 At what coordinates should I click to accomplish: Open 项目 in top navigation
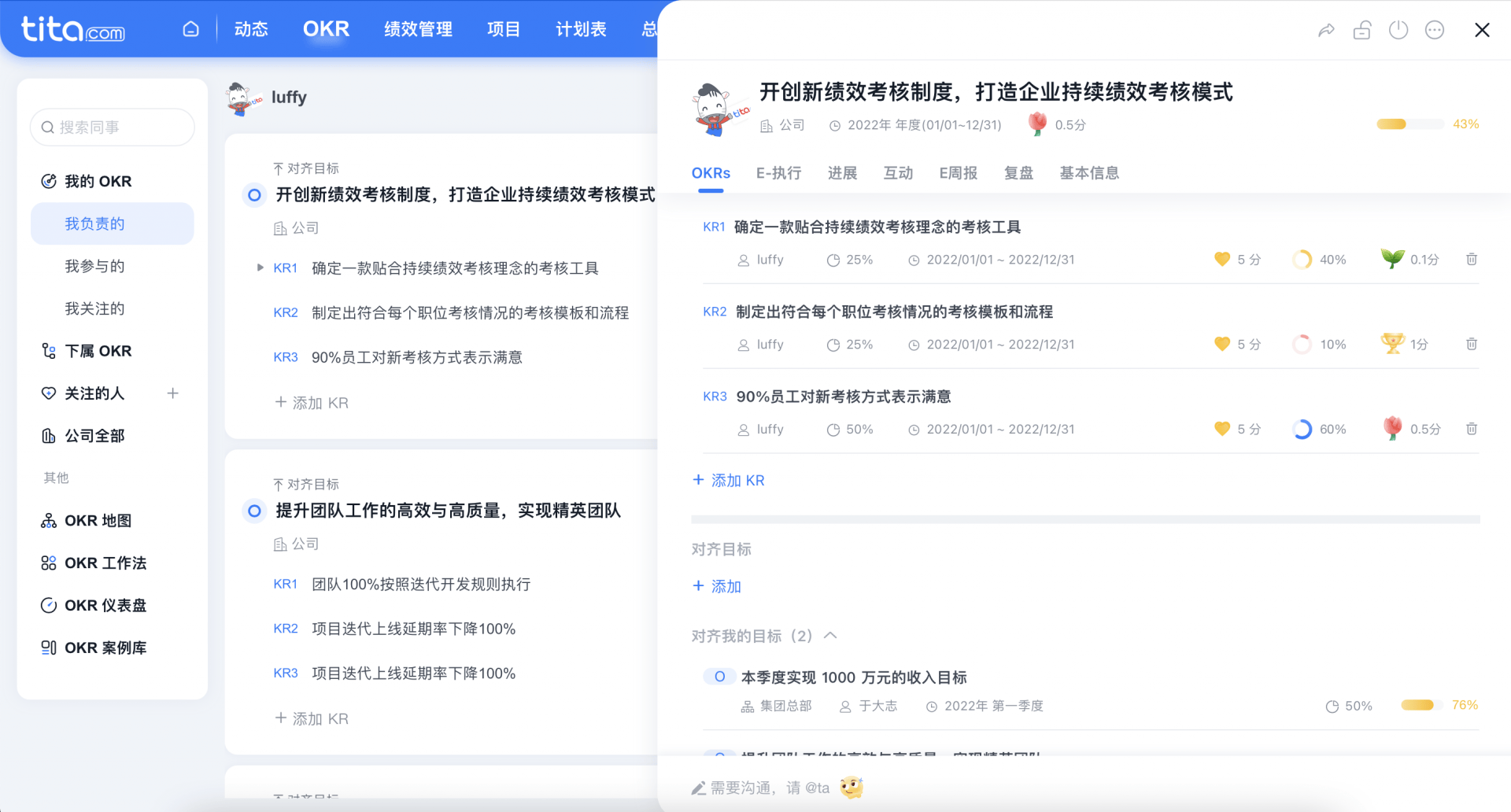pos(504,29)
